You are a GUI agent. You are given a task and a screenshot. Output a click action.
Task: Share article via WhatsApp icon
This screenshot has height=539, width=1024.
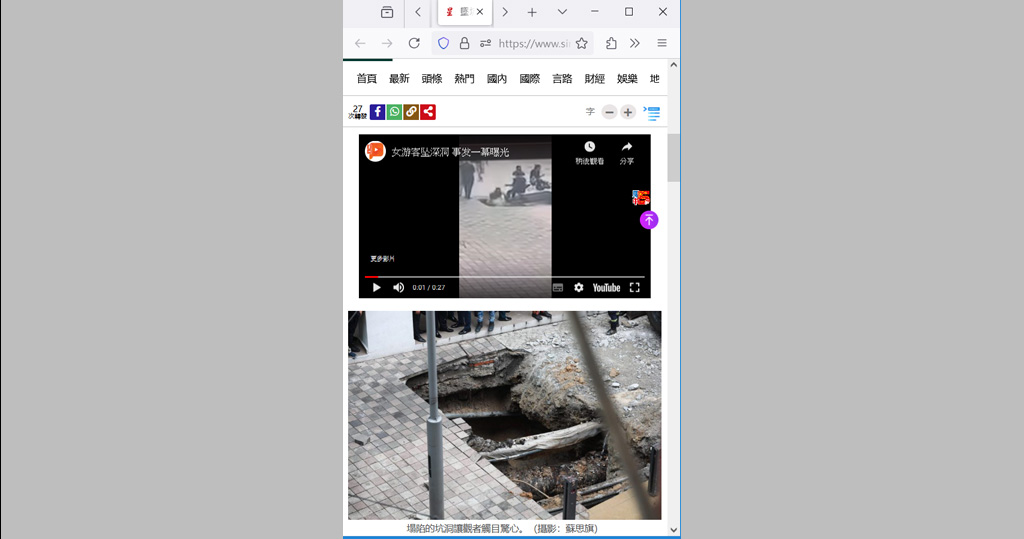coord(394,112)
